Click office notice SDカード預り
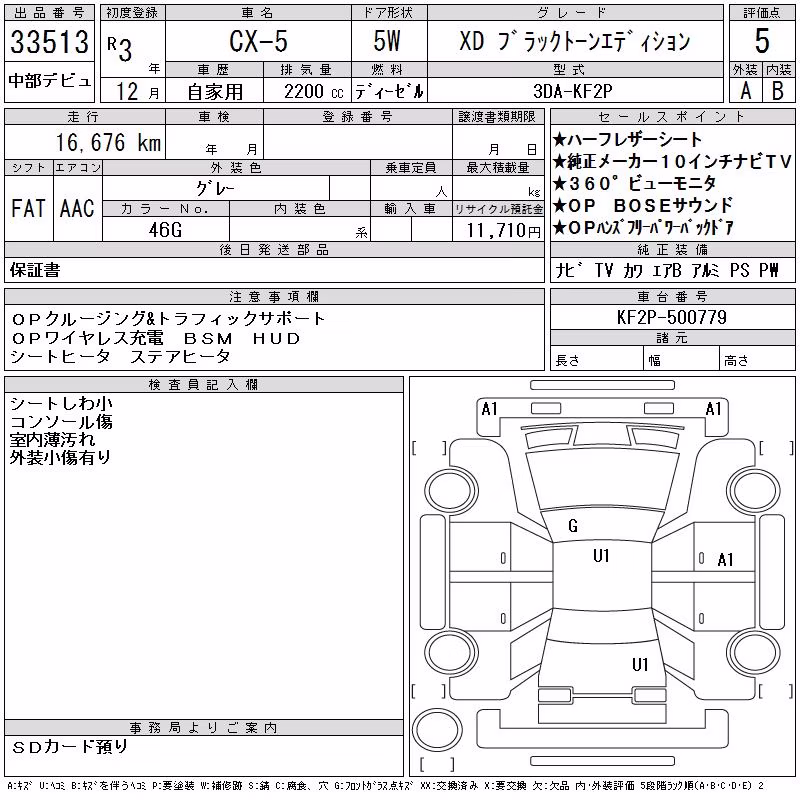 pyautogui.click(x=69, y=747)
